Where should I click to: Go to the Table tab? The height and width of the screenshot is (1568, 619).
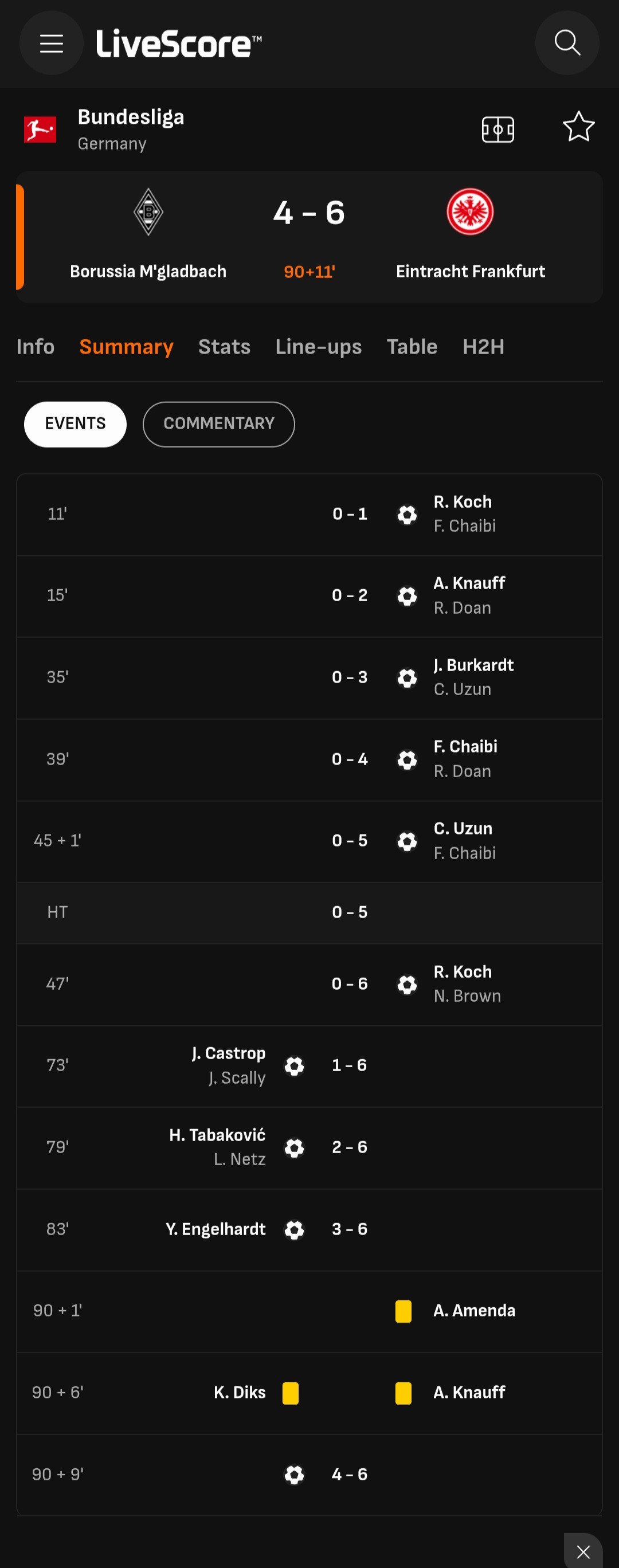(x=412, y=347)
